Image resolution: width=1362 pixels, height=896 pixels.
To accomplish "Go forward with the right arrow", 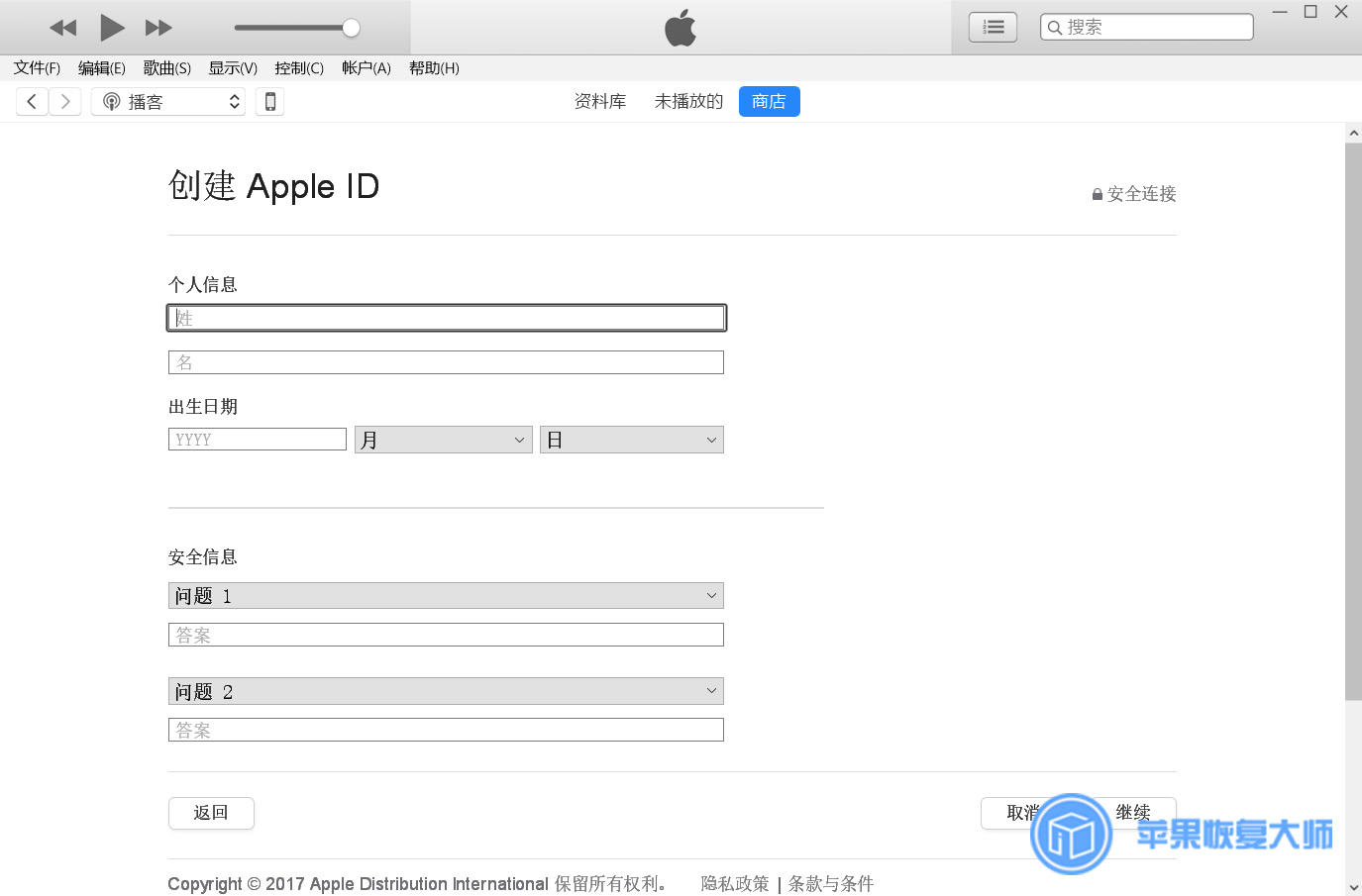I will pos(65,101).
